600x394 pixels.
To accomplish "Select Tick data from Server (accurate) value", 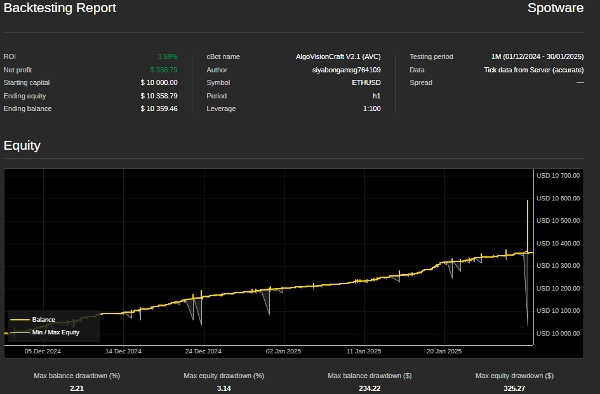I will pos(534,70).
